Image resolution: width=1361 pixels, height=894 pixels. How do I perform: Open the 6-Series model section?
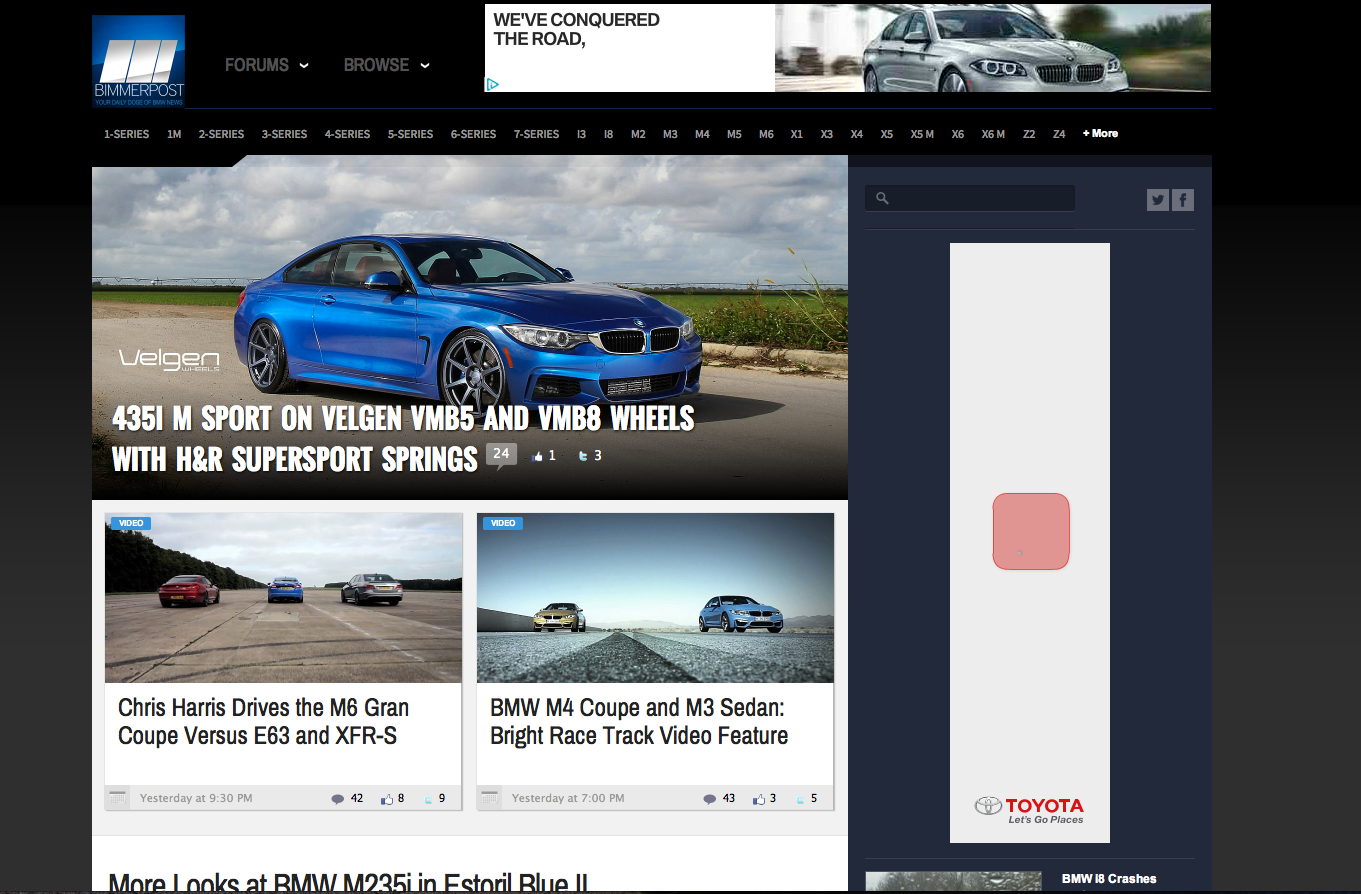473,134
